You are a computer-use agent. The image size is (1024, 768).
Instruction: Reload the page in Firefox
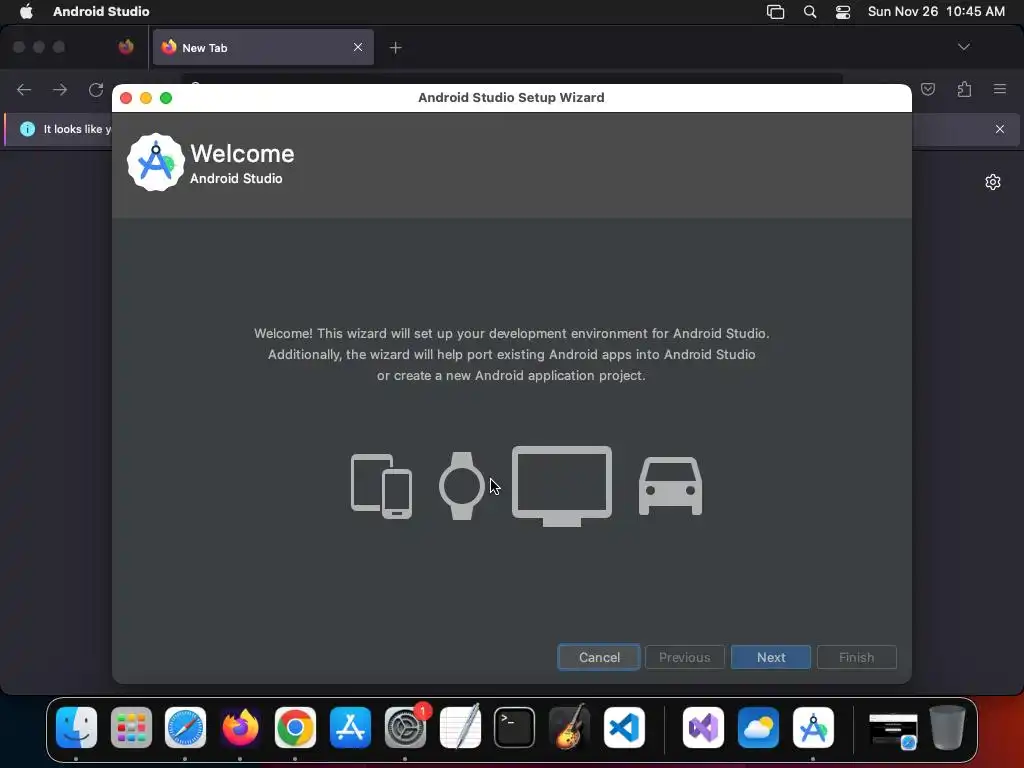coord(96,89)
